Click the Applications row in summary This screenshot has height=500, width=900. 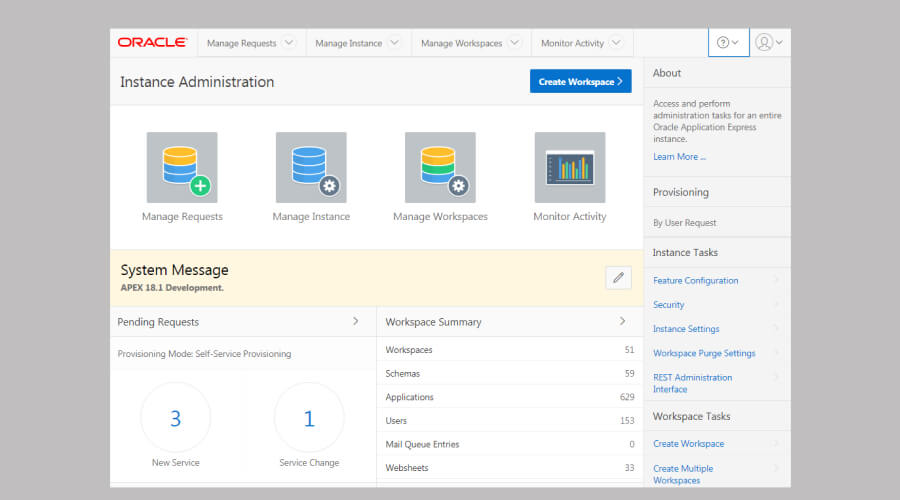click(x=510, y=397)
